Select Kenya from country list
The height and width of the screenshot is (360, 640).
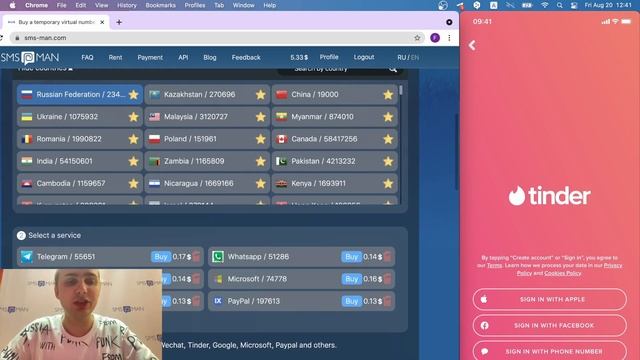pyautogui.click(x=334, y=183)
